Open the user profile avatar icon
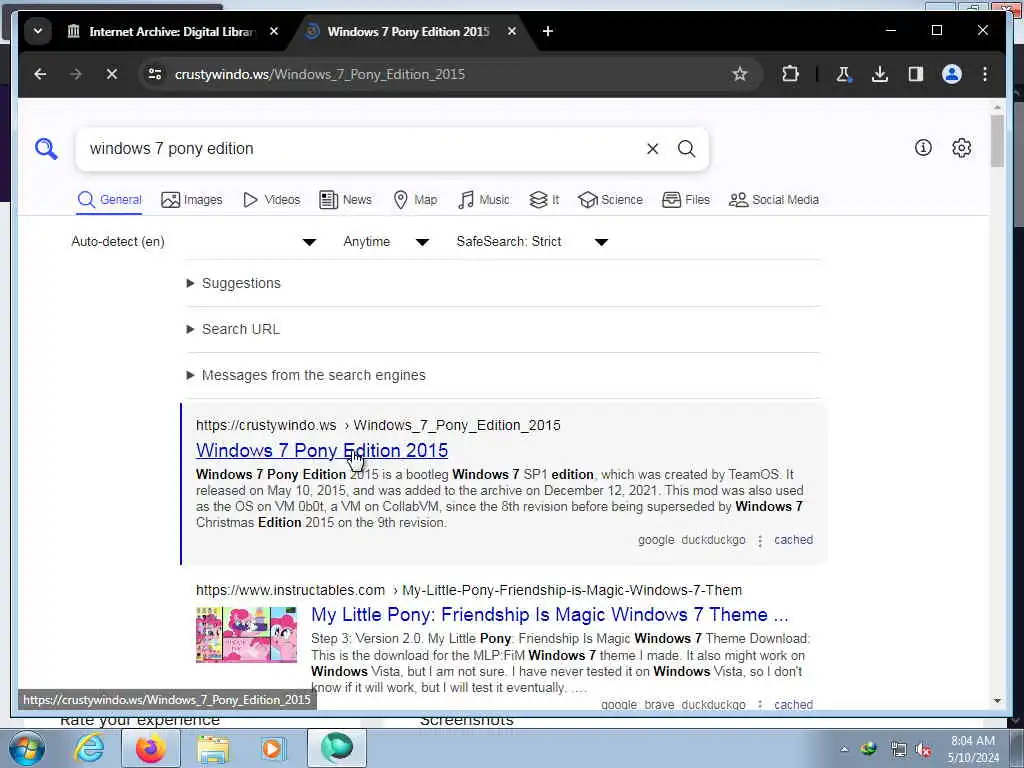 (x=952, y=74)
